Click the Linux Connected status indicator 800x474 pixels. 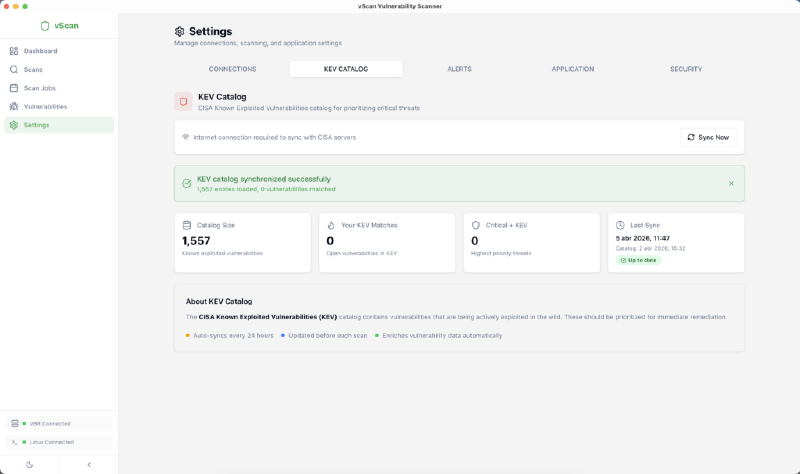tap(59, 442)
